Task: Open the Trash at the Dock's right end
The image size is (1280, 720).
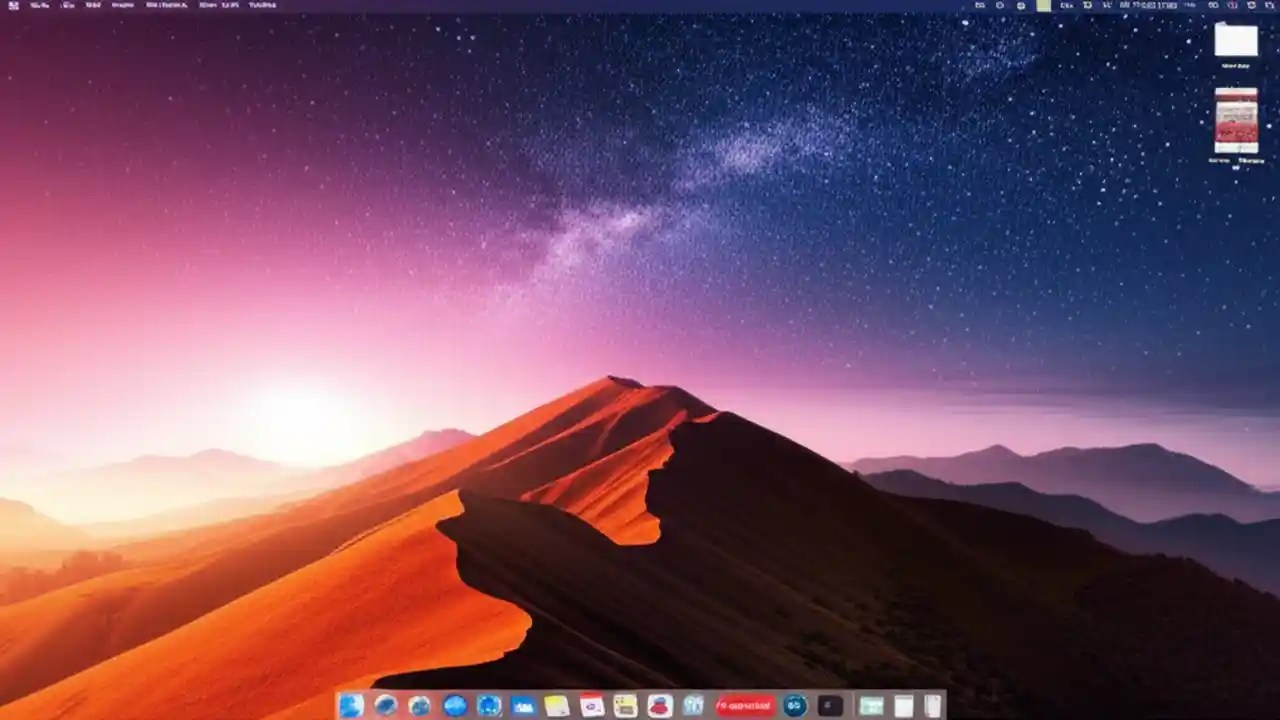Action: click(x=933, y=706)
